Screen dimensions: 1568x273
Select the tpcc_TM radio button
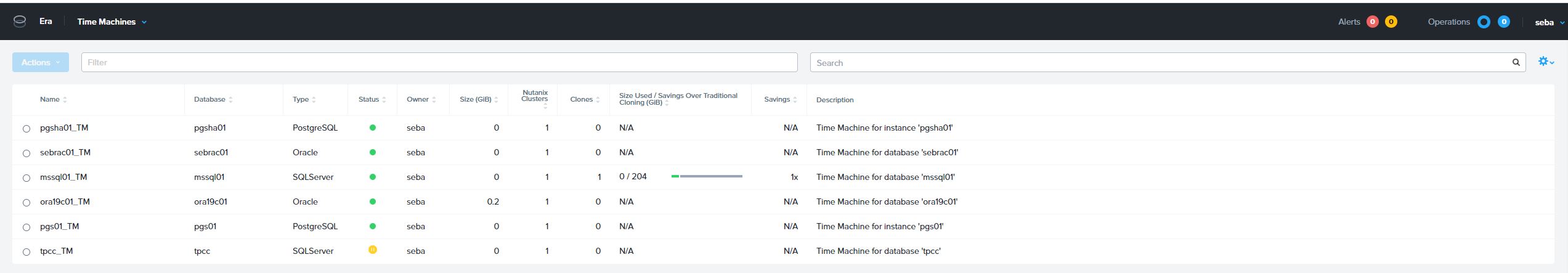(26, 252)
